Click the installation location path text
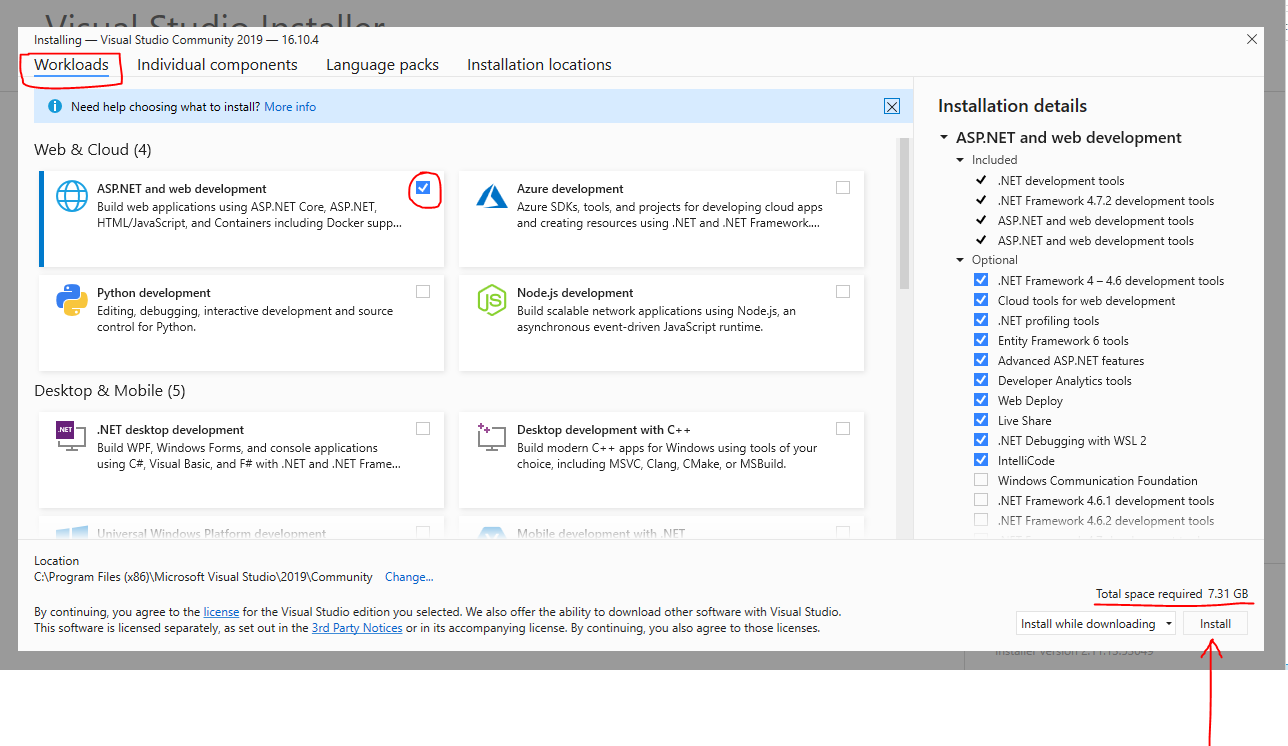This screenshot has height=746, width=1288. (203, 577)
